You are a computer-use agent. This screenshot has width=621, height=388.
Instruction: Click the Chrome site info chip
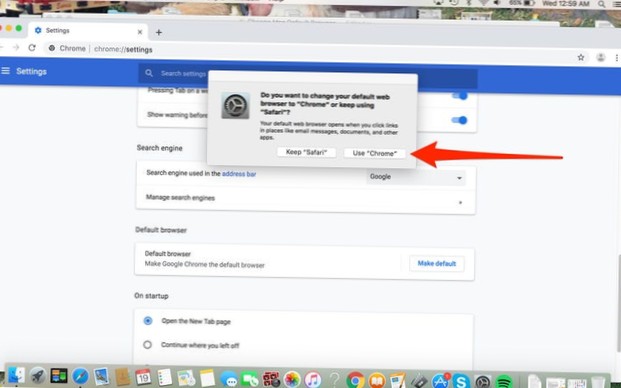tap(67, 48)
